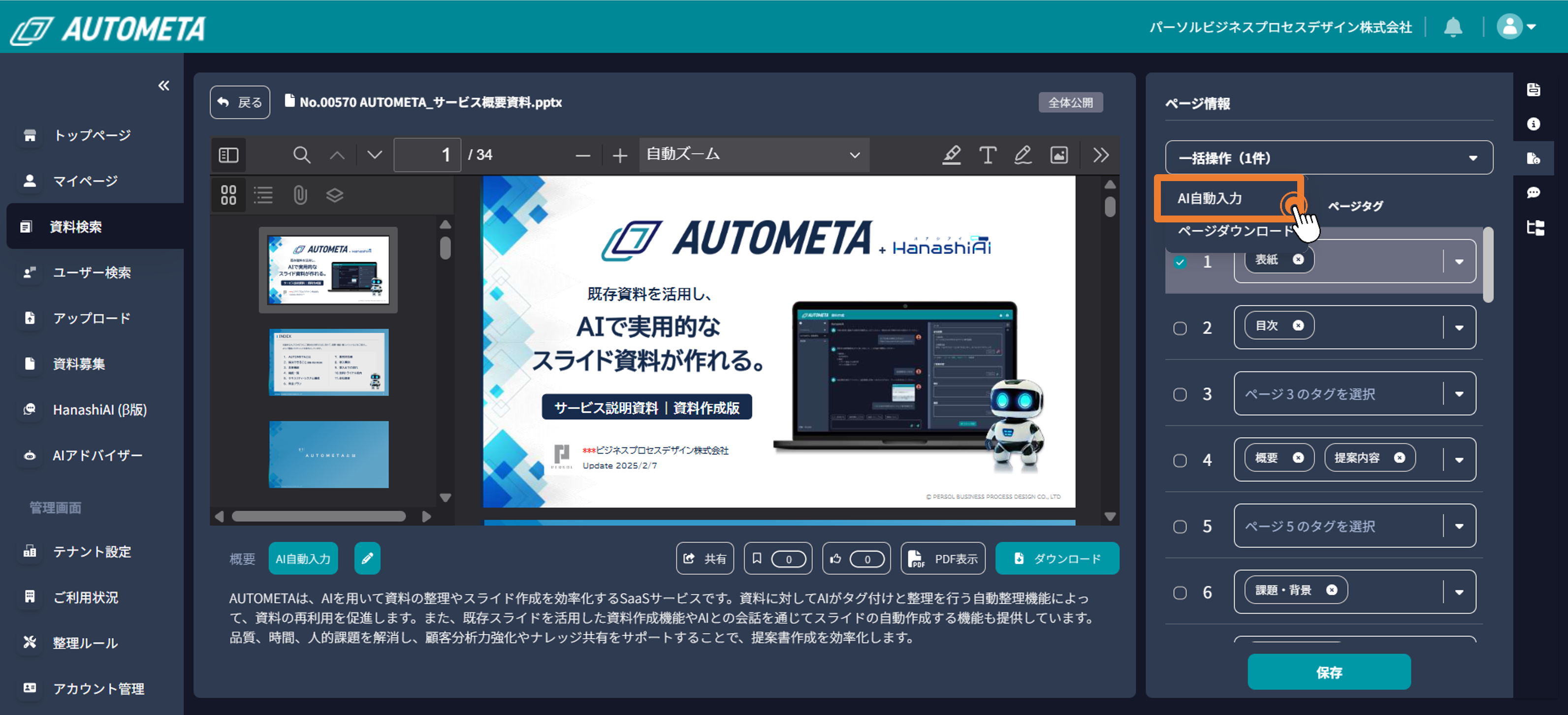This screenshot has width=1568, height=715.
Task: Open the 一括操作 (1件) dropdown
Action: pos(1329,157)
